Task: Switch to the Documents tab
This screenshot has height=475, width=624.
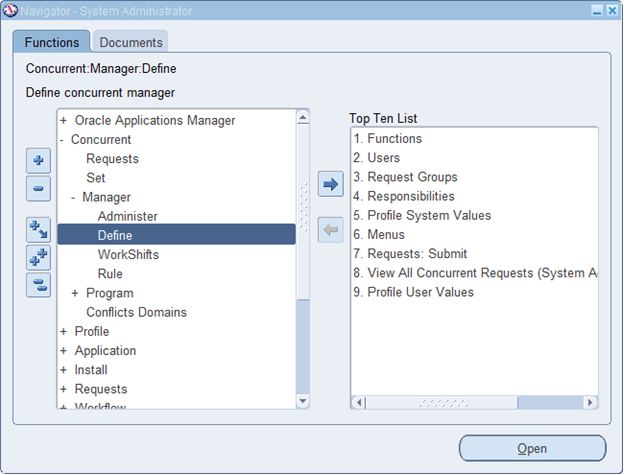Action: tap(130, 42)
